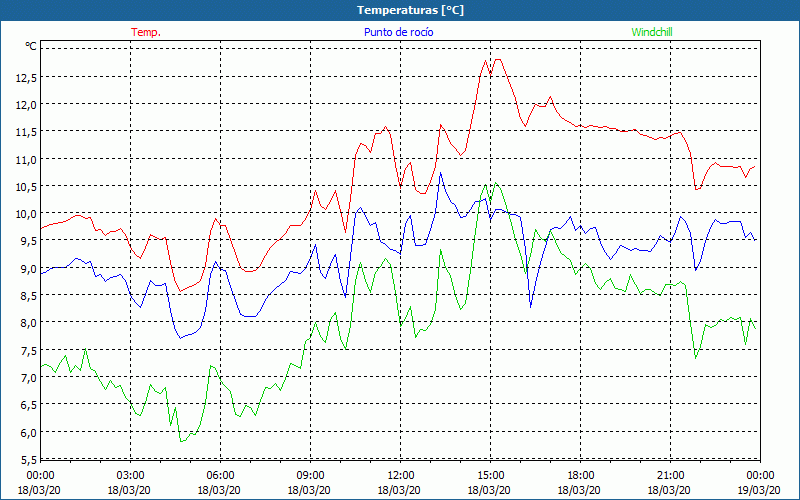Click the 9,0 y-axis value
This screenshot has height=500, width=800.
coord(28,268)
